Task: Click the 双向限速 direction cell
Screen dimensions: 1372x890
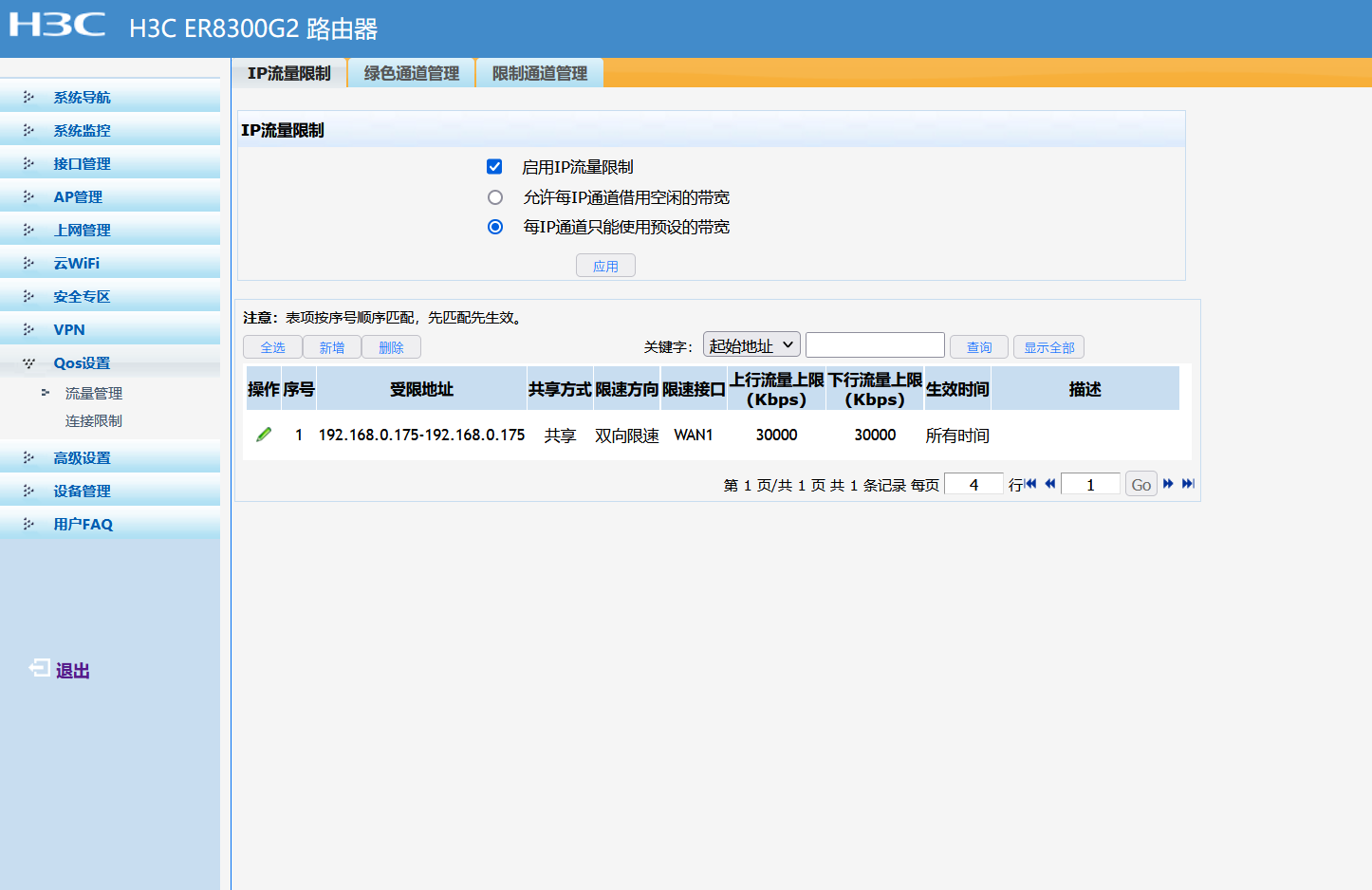Action: [x=627, y=436]
